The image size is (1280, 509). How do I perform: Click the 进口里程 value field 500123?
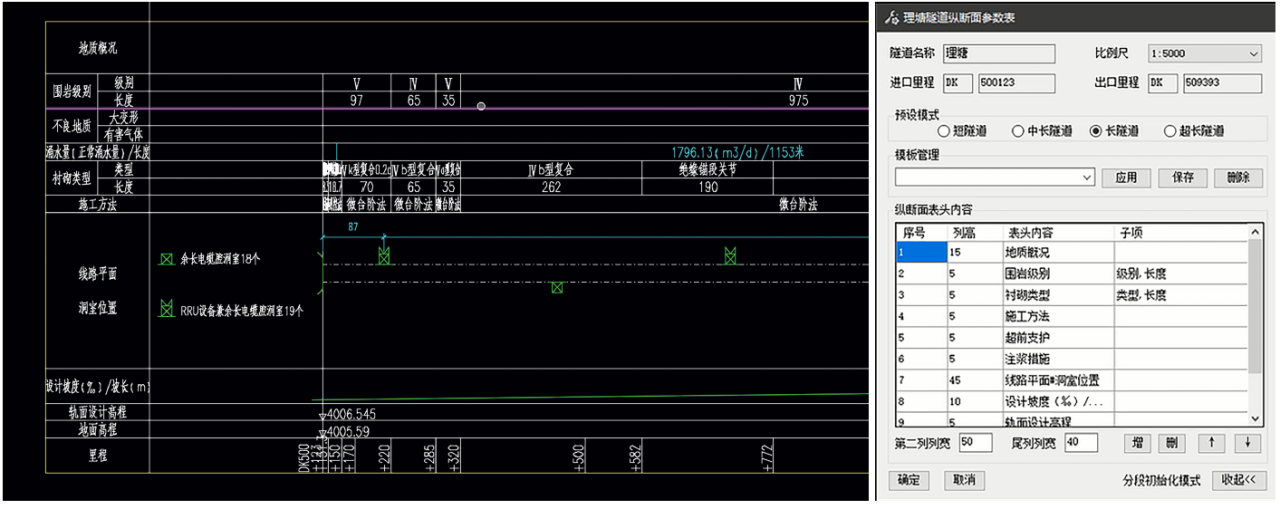tap(1015, 83)
